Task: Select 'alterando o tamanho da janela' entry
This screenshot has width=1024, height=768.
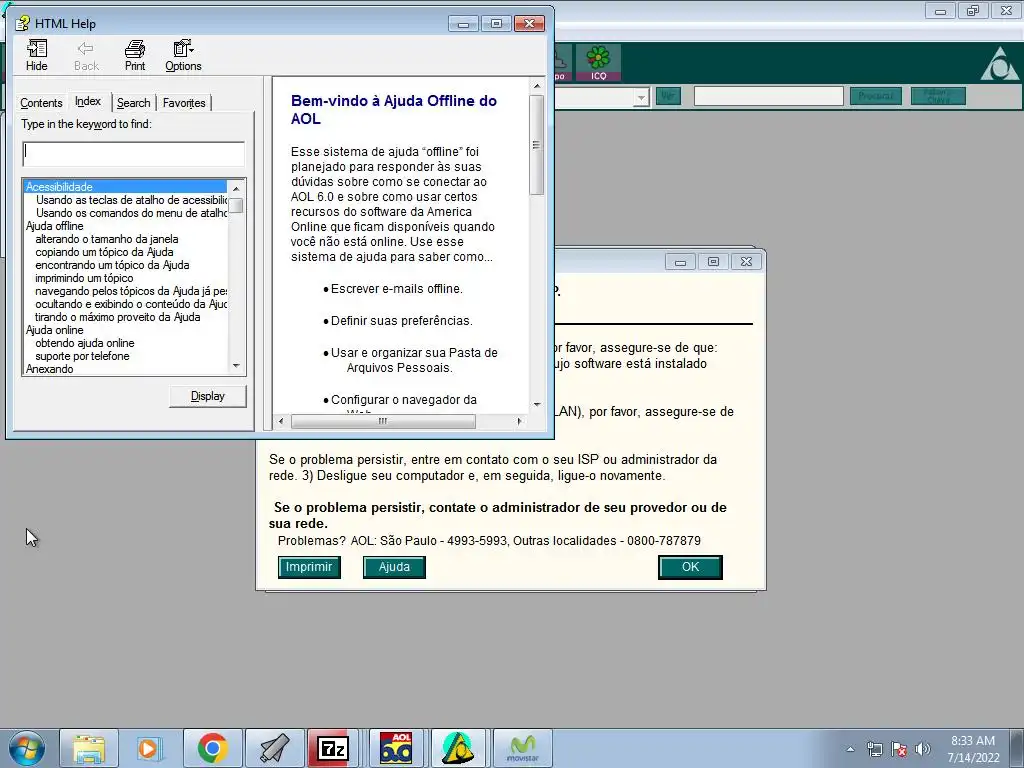Action: point(106,239)
